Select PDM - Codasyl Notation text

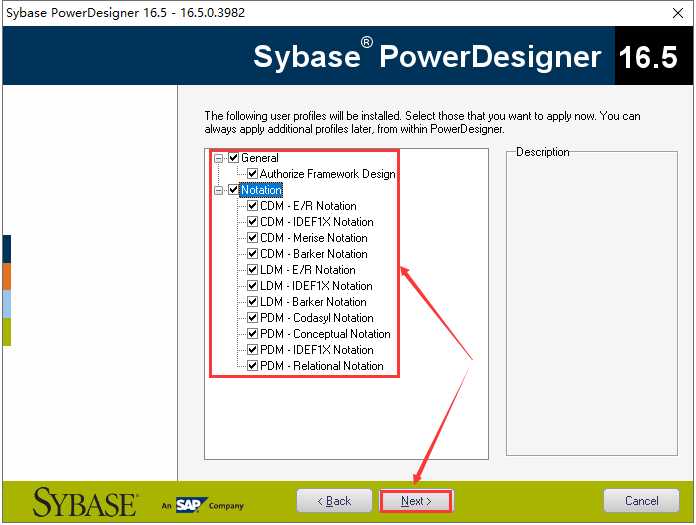point(317,318)
